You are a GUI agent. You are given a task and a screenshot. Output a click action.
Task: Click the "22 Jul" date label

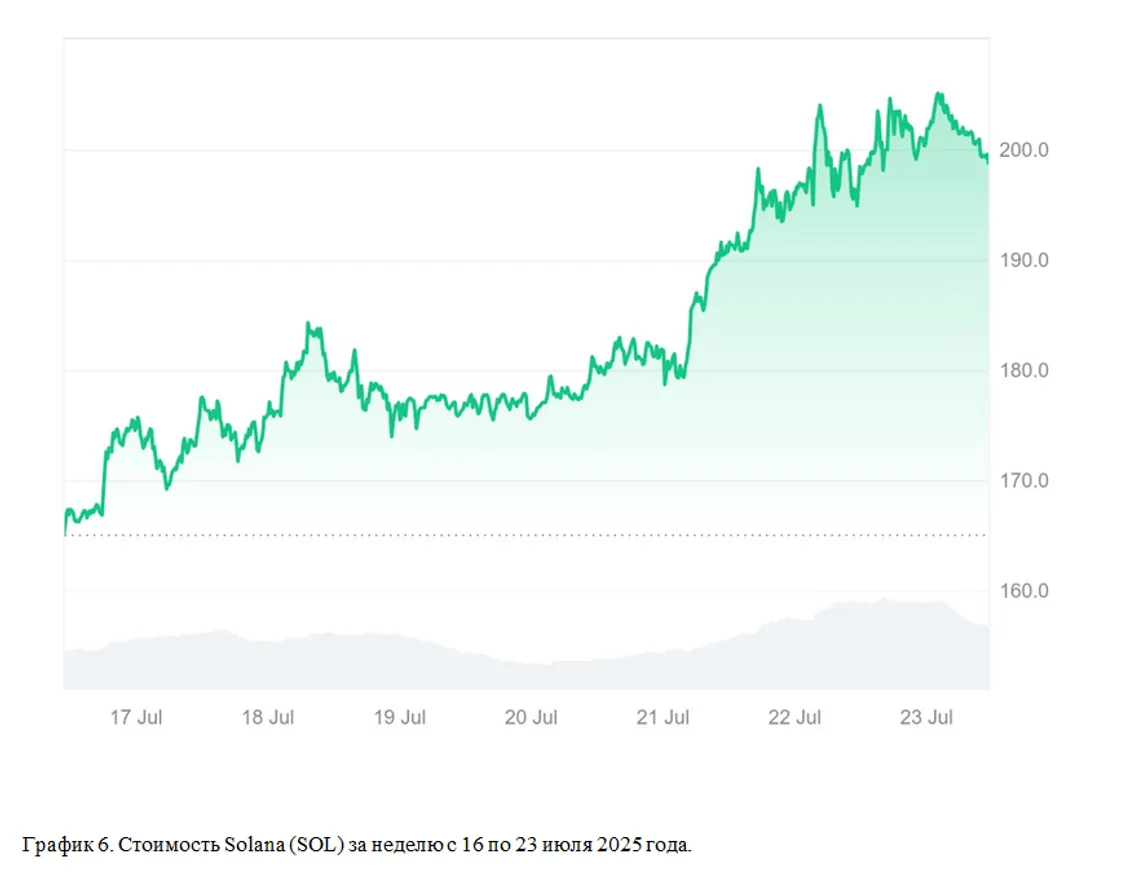click(795, 718)
